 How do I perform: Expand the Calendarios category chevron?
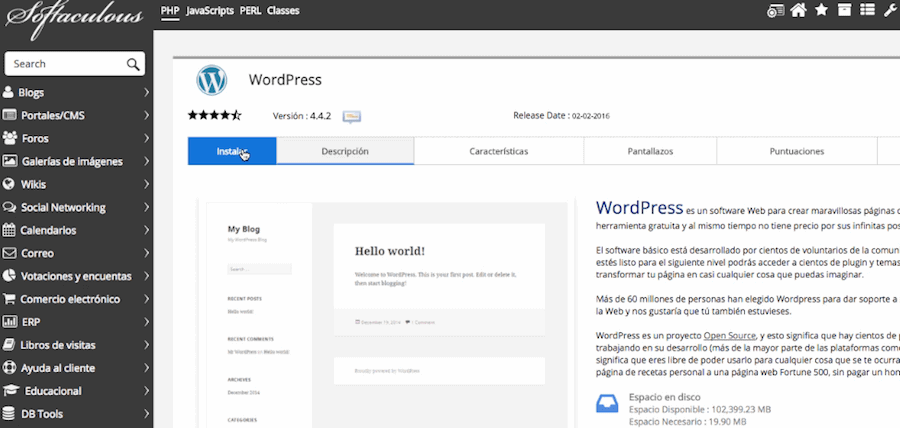click(x=147, y=230)
